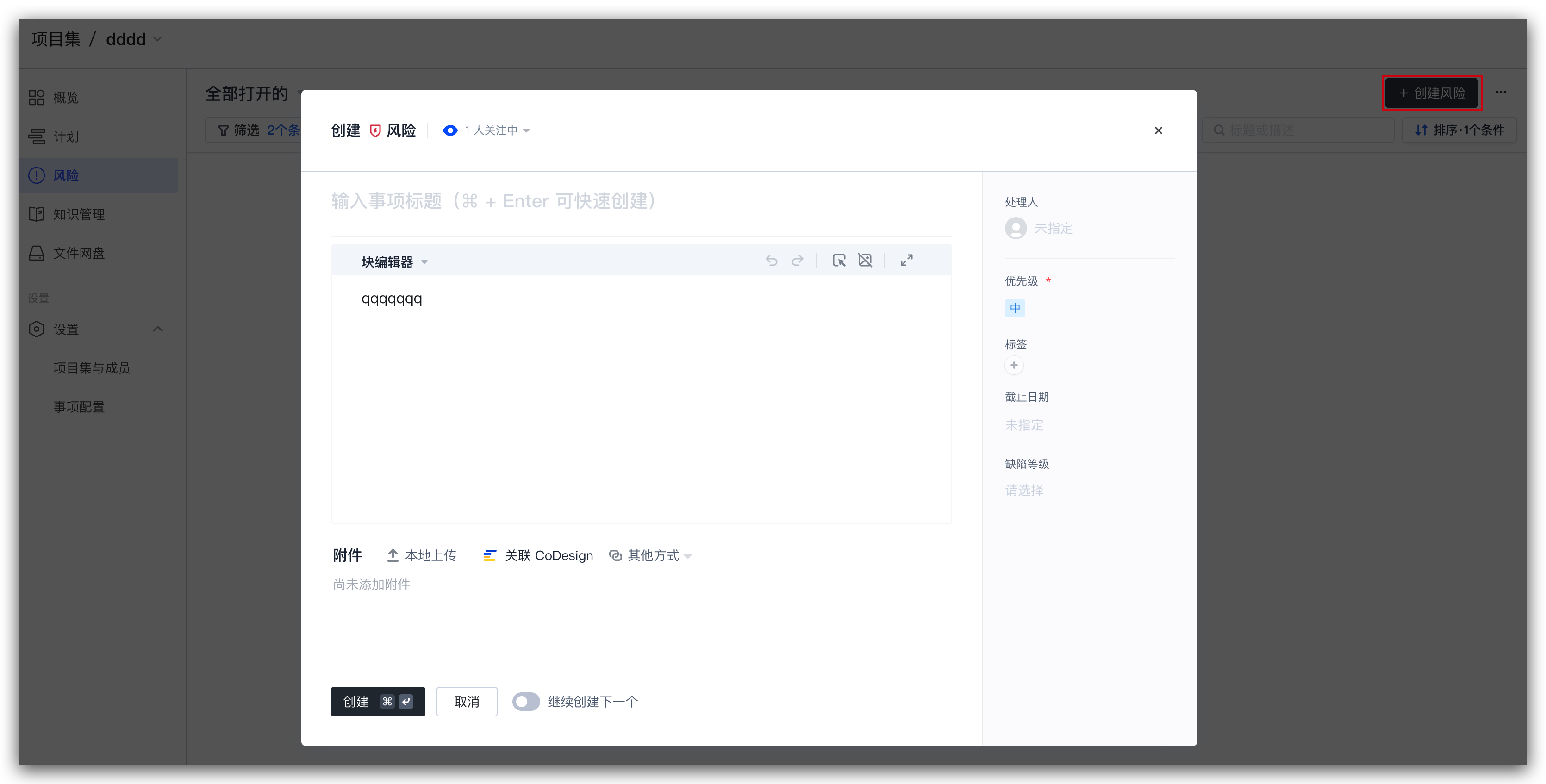Click the editor text qqqqqqq

pos(391,299)
